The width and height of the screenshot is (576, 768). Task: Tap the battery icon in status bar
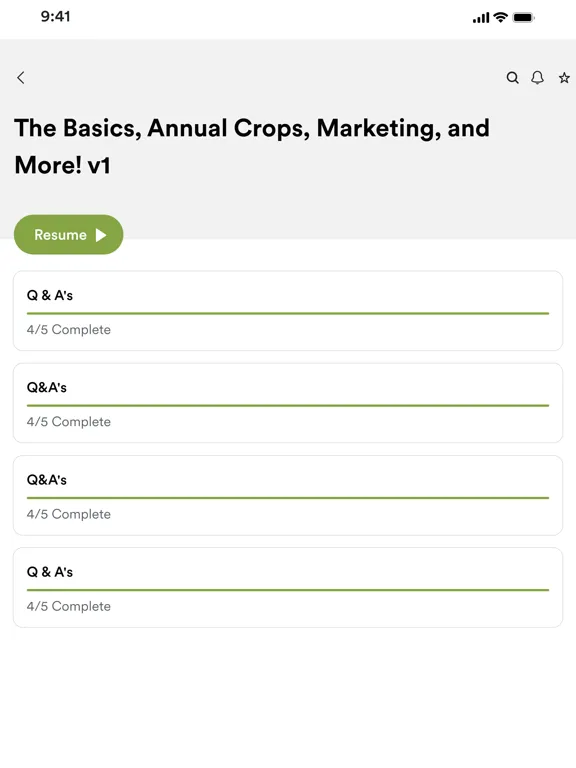point(523,18)
